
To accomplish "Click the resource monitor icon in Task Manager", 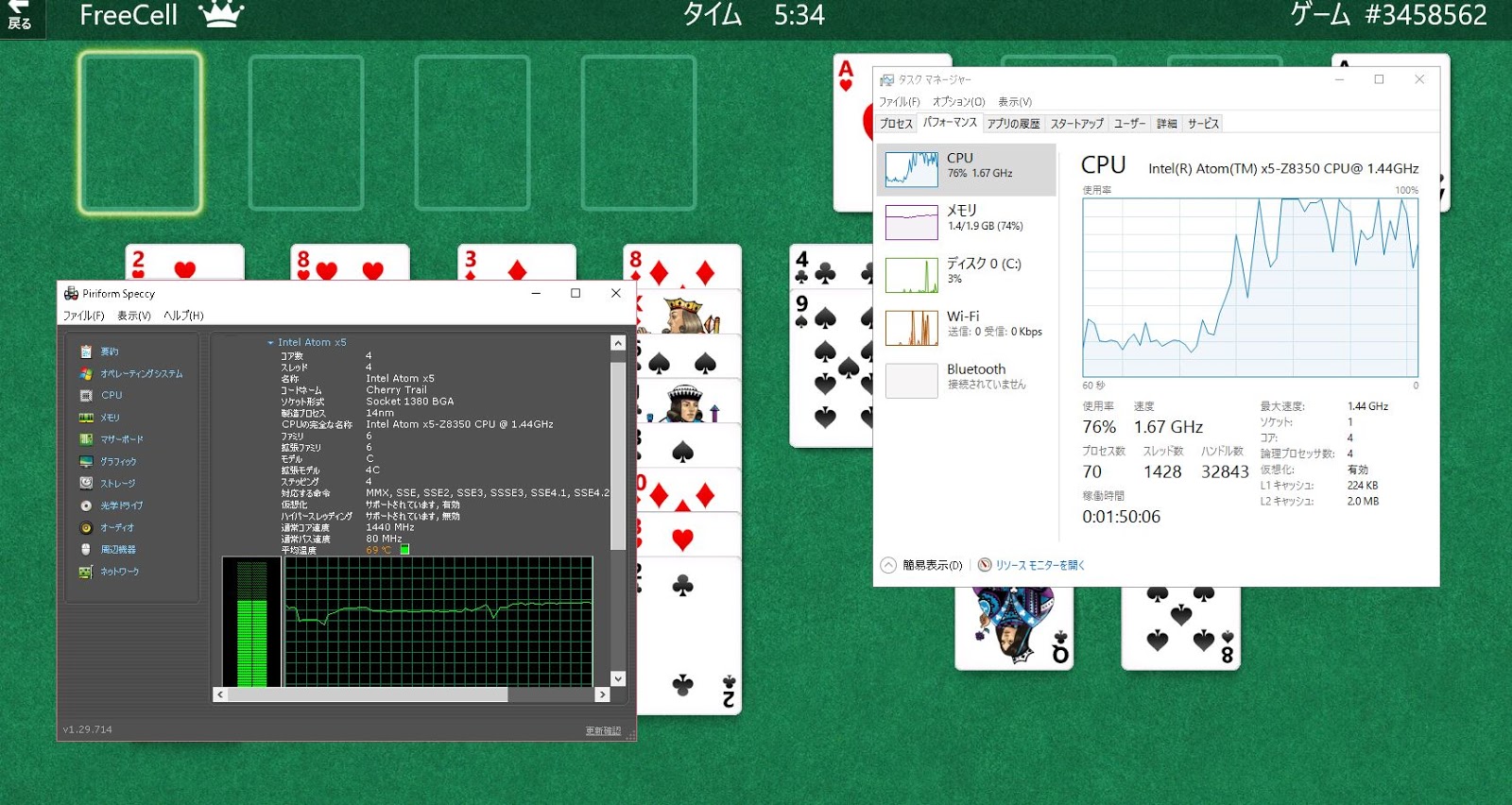I will pos(985,565).
